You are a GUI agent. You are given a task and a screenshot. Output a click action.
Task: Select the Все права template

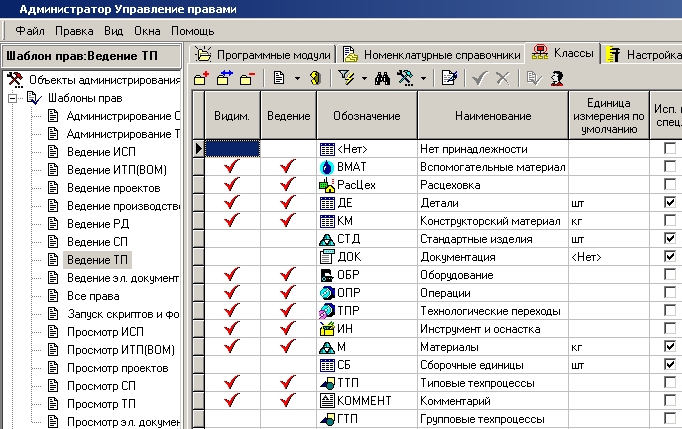point(93,296)
